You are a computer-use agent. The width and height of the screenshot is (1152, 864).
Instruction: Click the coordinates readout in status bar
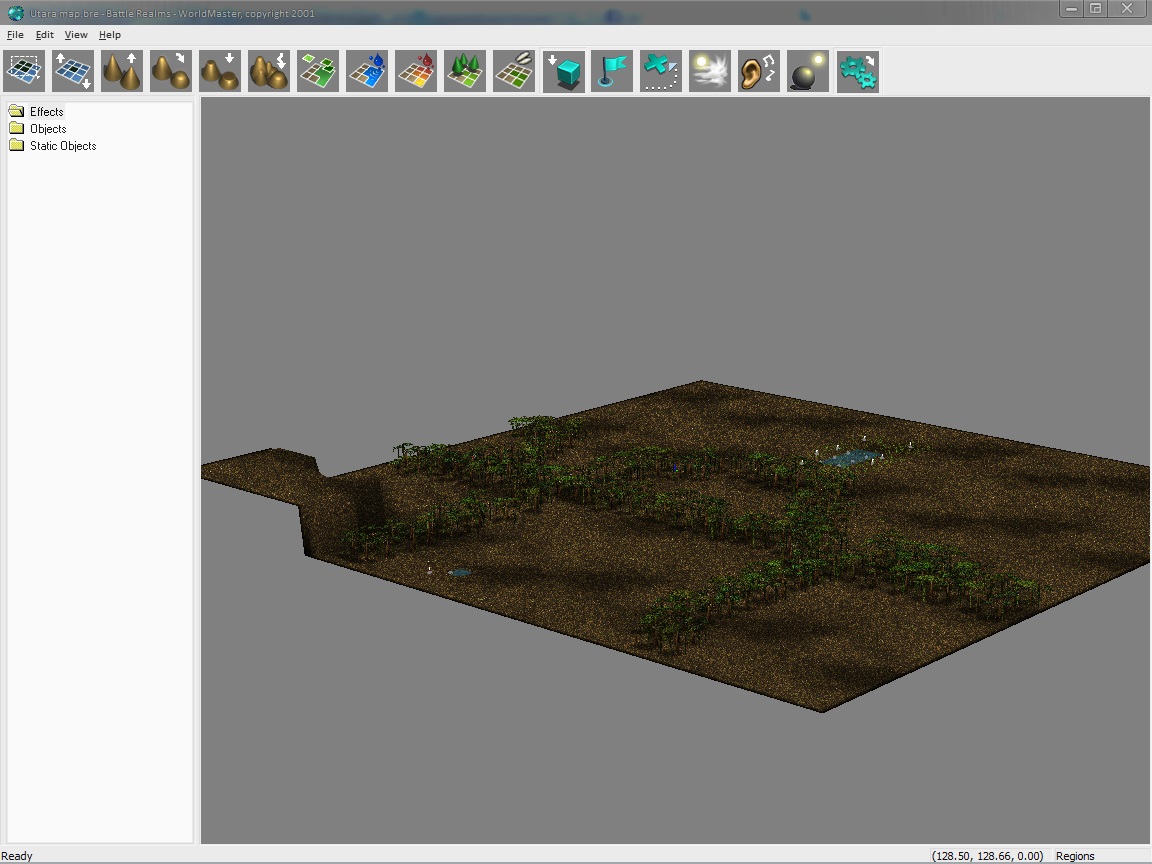(987, 856)
